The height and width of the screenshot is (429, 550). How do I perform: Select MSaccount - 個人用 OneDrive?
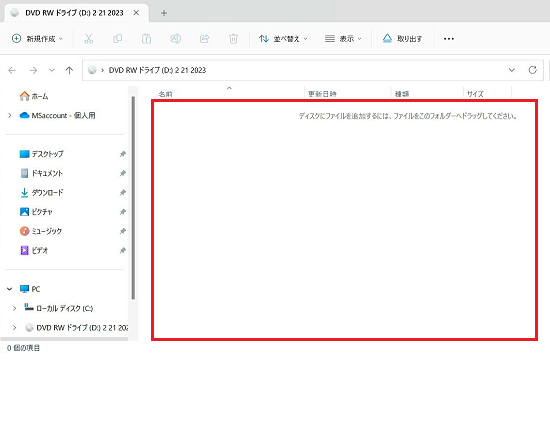coord(58,115)
